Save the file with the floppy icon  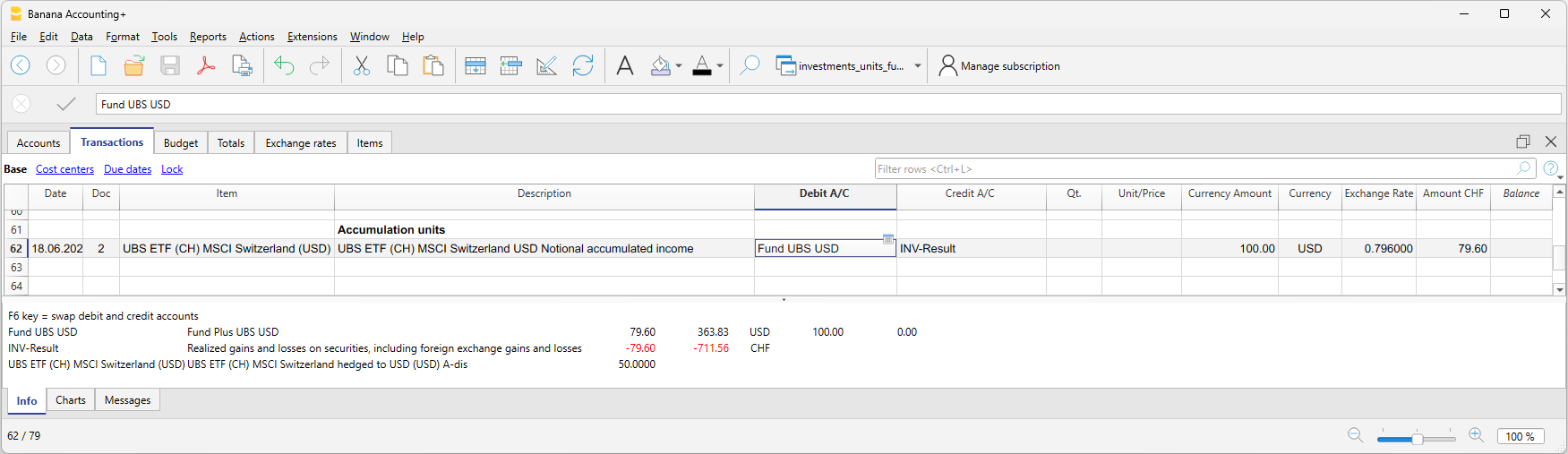170,65
